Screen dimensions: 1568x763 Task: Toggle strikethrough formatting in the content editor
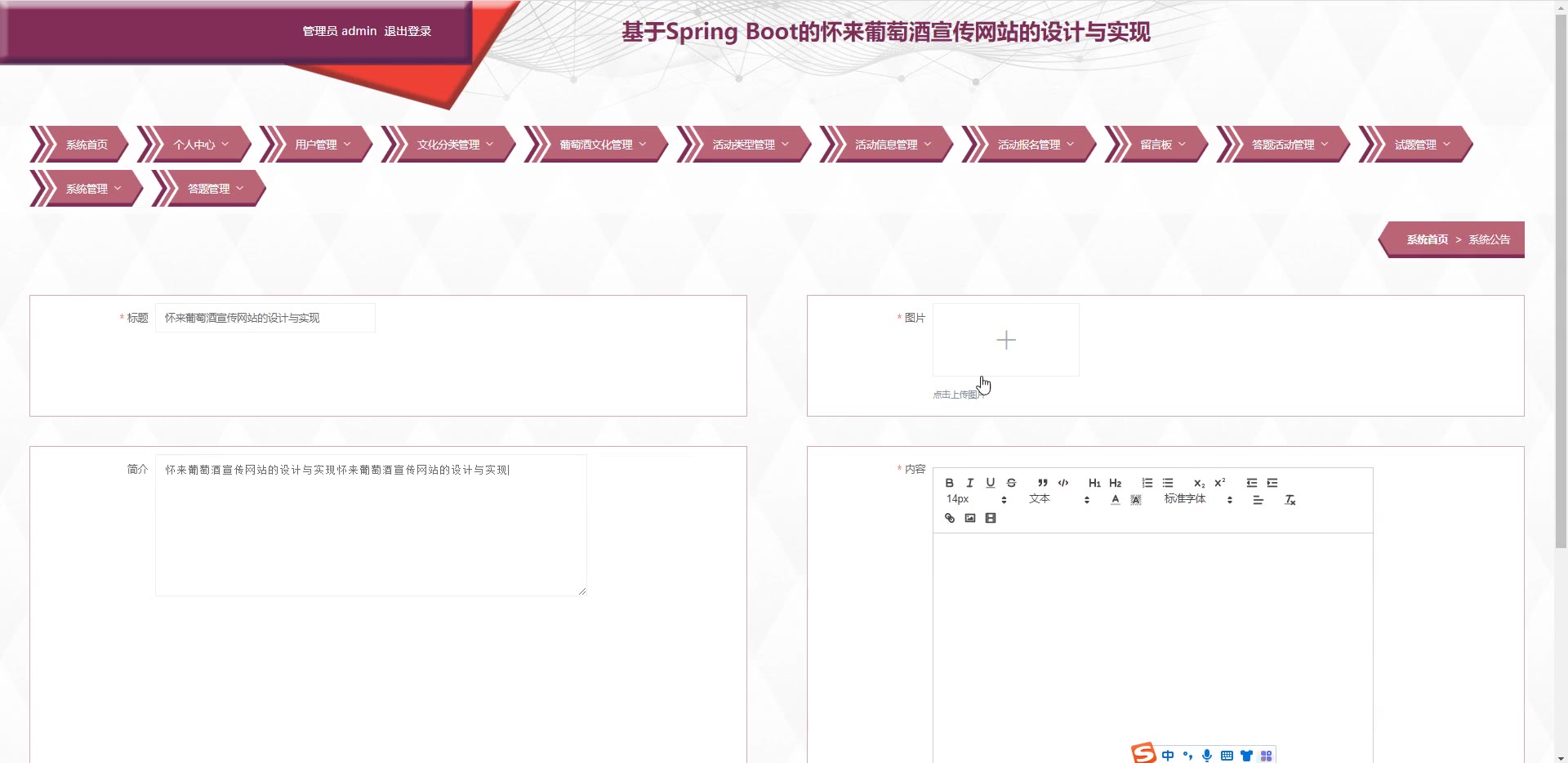pyautogui.click(x=1011, y=483)
